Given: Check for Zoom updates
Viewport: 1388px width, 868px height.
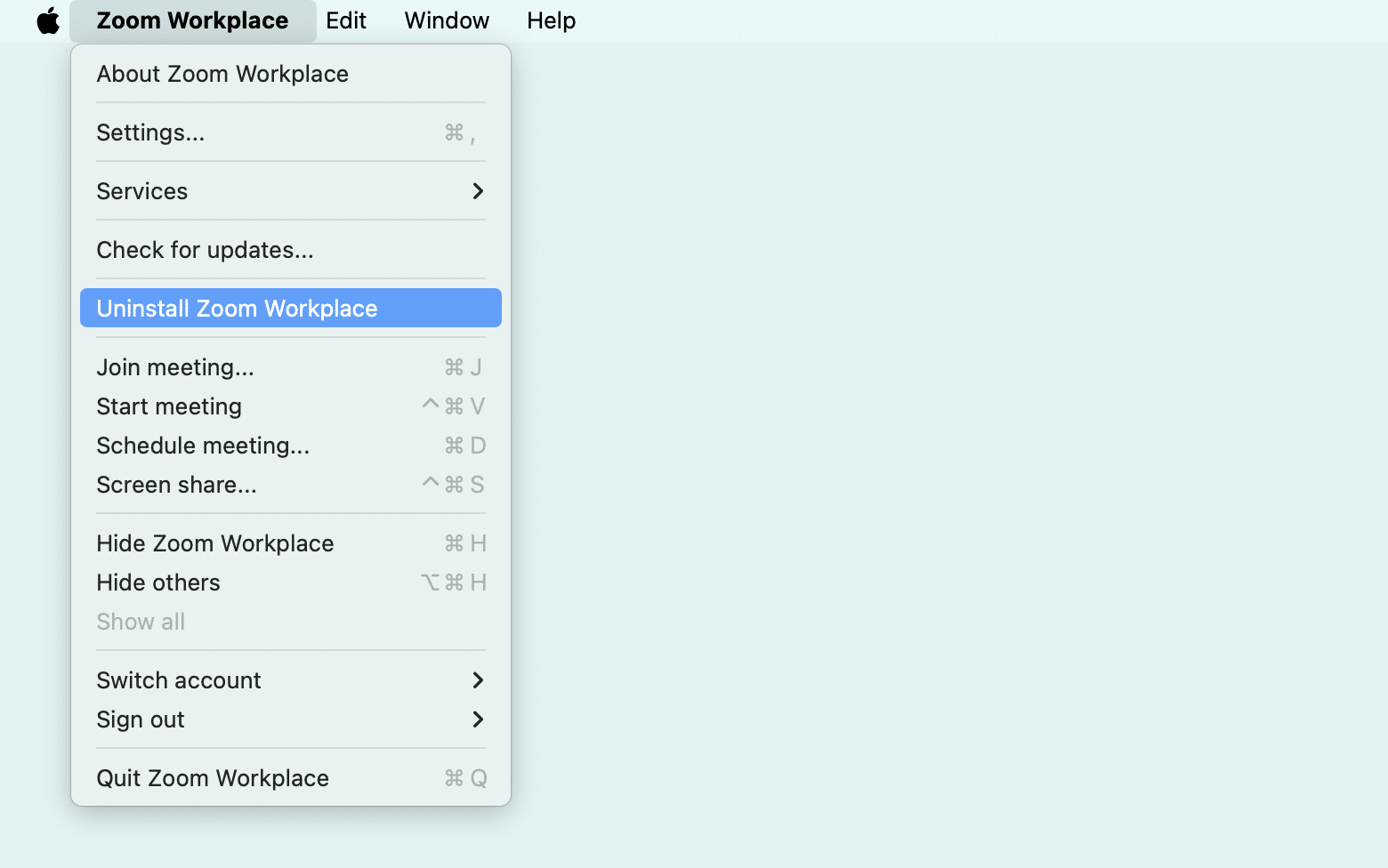Looking at the screenshot, I should (205, 250).
